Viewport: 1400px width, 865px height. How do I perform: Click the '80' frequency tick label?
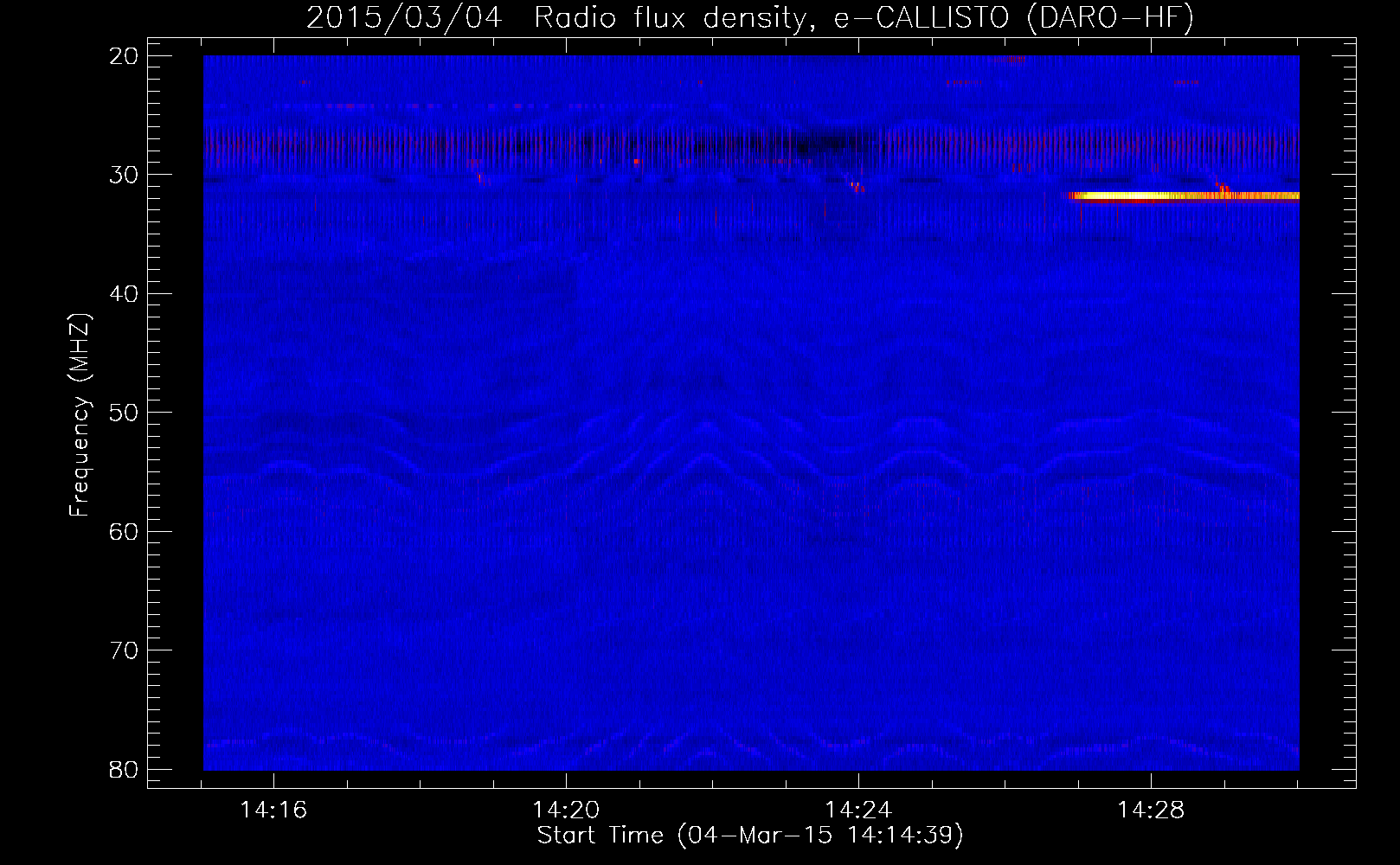click(x=125, y=770)
